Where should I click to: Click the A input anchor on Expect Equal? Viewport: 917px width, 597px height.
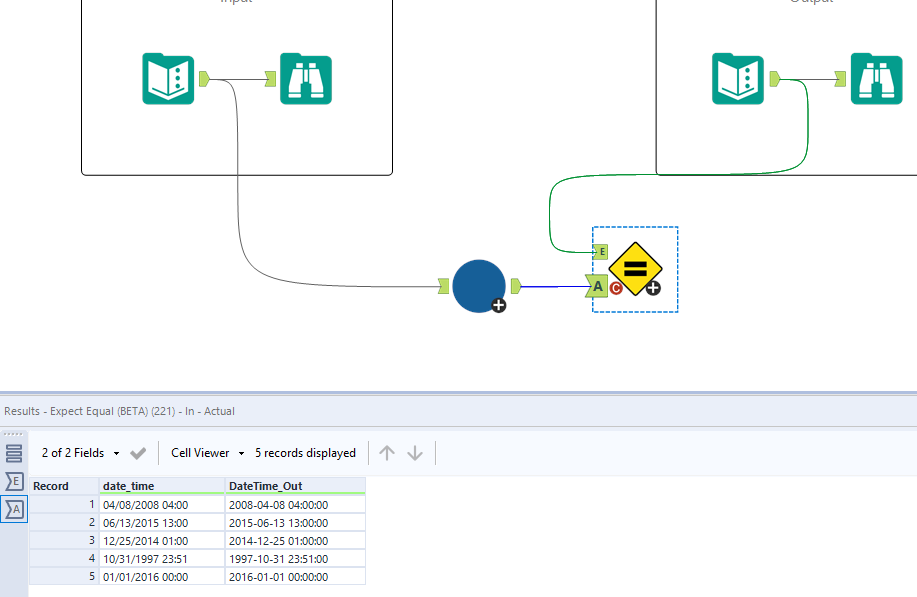(598, 286)
